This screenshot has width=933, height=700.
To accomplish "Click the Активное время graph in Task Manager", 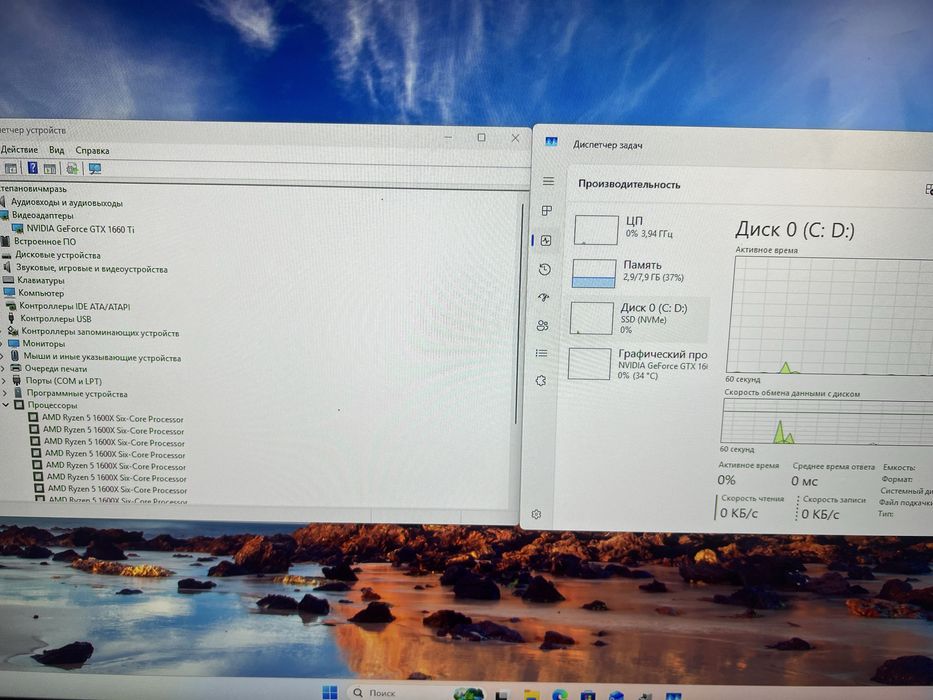I will [x=830, y=315].
